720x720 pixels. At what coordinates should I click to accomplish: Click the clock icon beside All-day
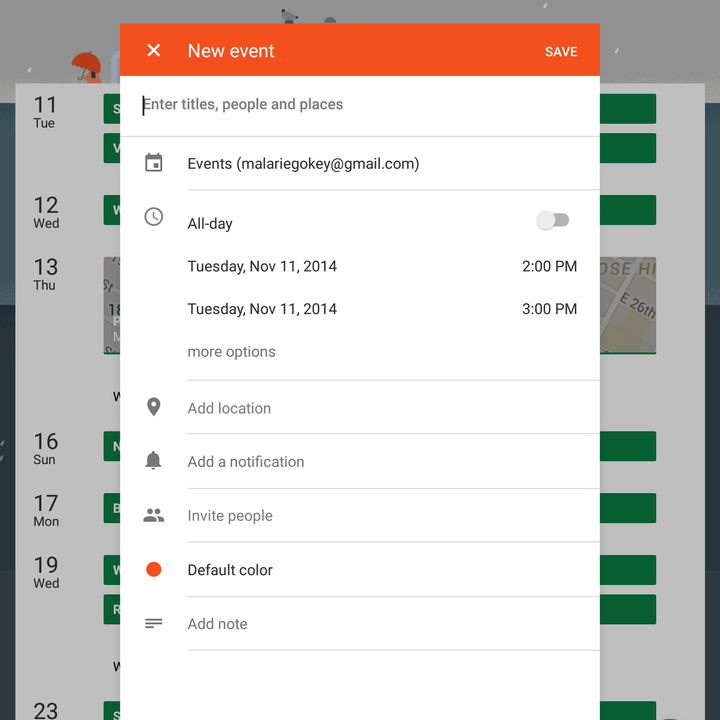153,217
